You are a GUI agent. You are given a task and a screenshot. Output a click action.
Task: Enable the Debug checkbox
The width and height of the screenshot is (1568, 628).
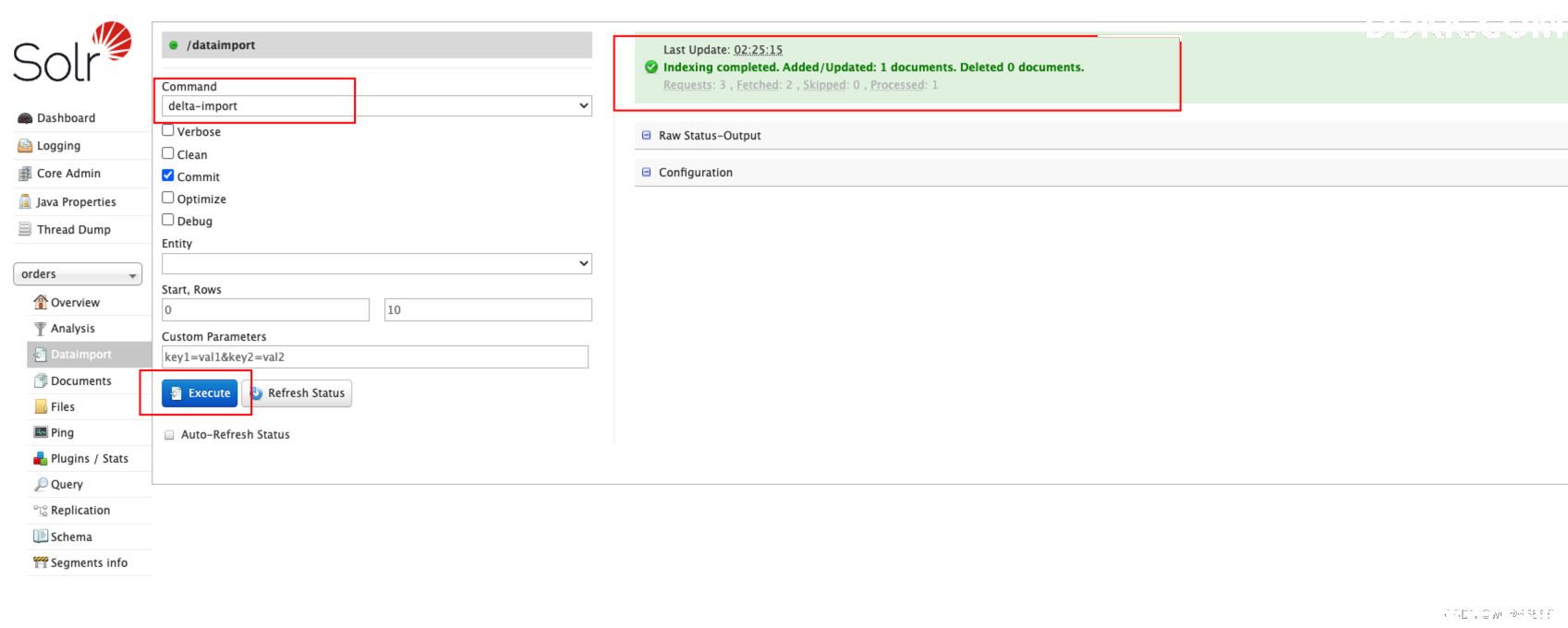click(x=168, y=220)
